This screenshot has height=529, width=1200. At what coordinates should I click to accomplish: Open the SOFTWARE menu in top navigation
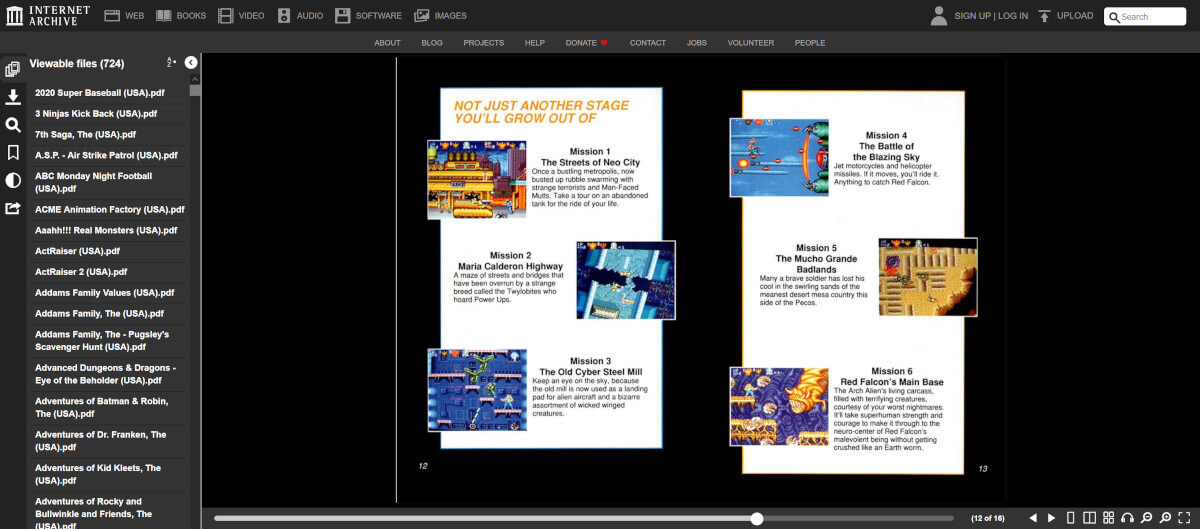coord(368,16)
